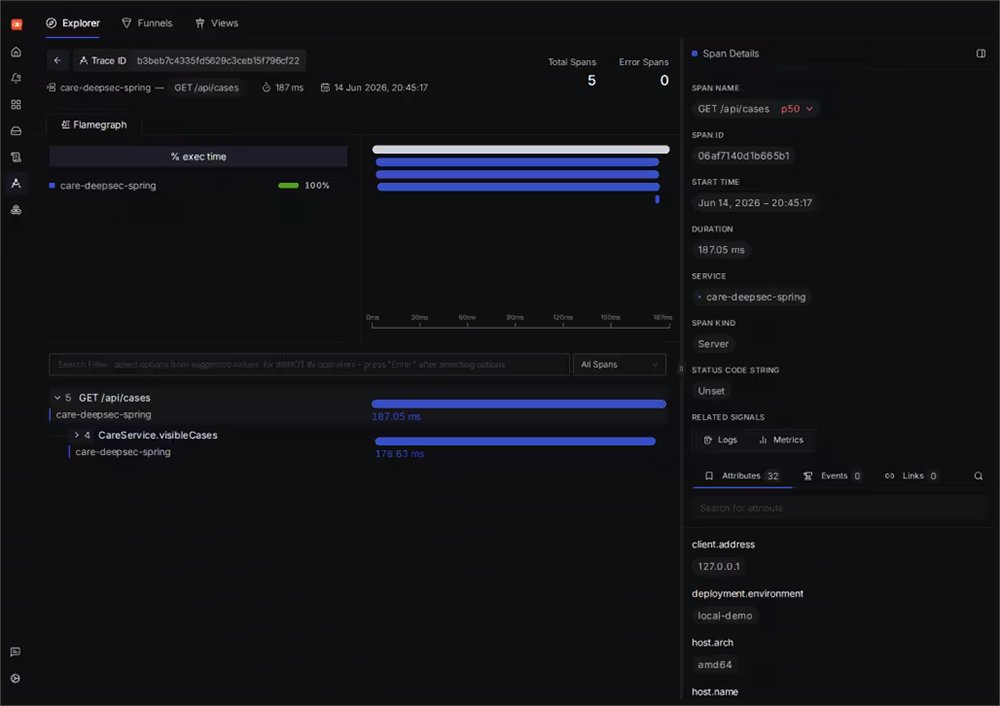Open the p50 percentile dropdown

tap(797, 109)
